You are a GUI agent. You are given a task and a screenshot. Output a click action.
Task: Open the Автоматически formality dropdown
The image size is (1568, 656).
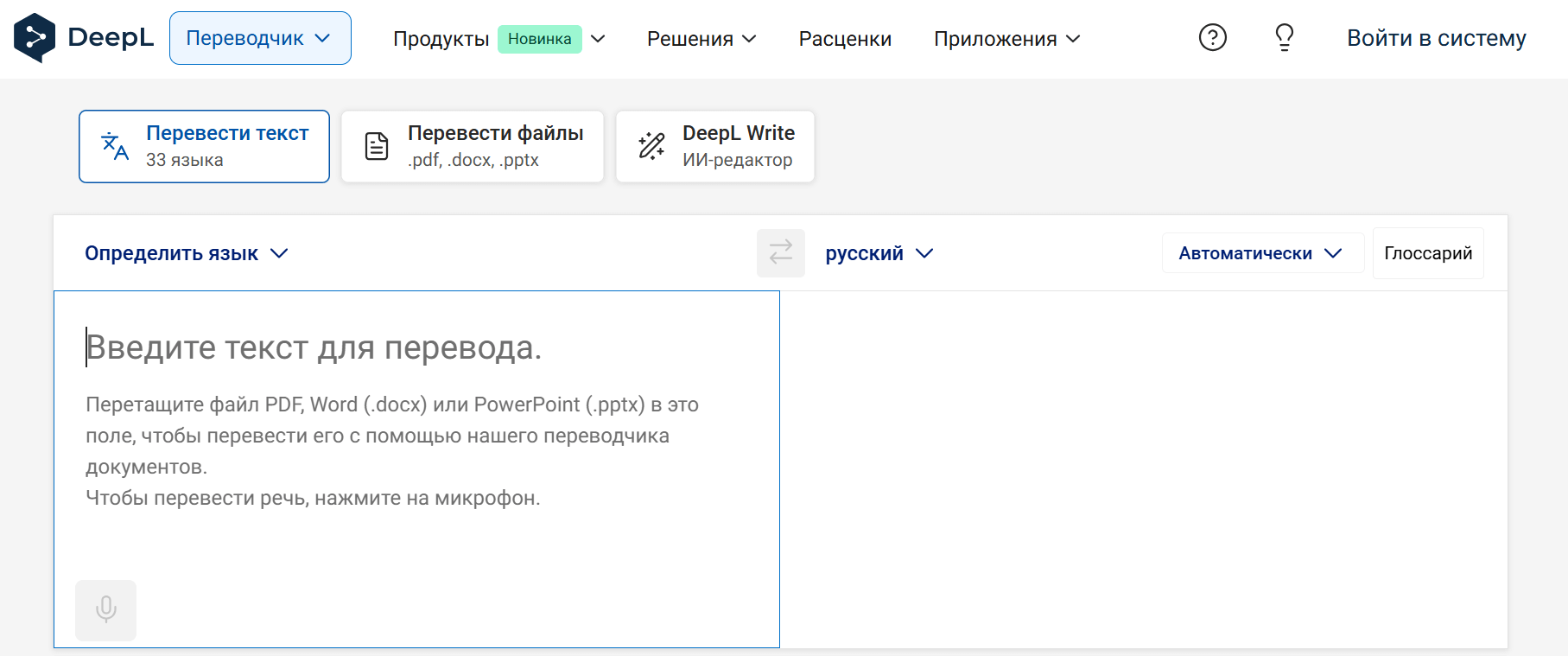click(1262, 253)
